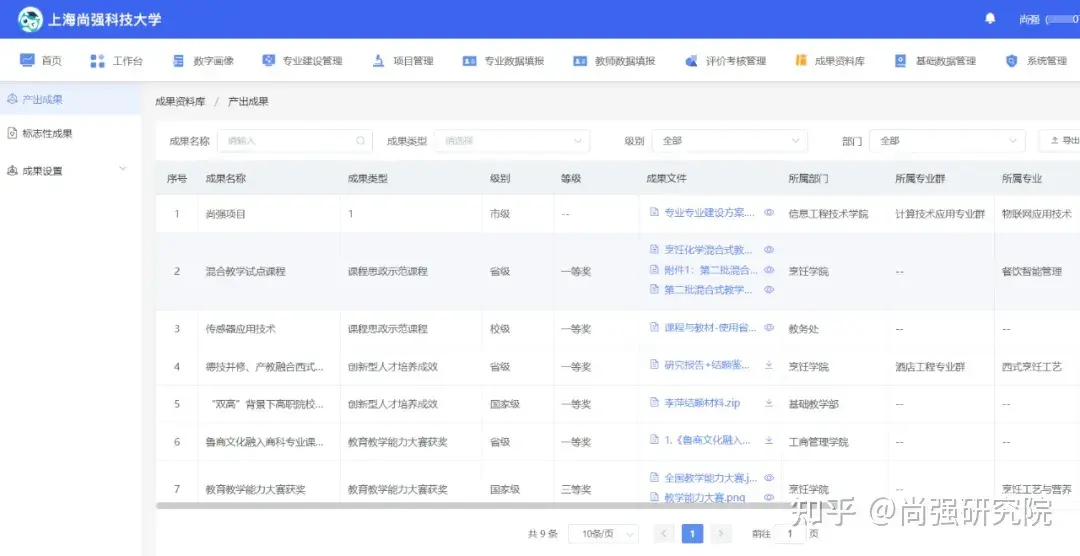
Task: Open the 专业专业建设方案 file link
Action: point(709,213)
